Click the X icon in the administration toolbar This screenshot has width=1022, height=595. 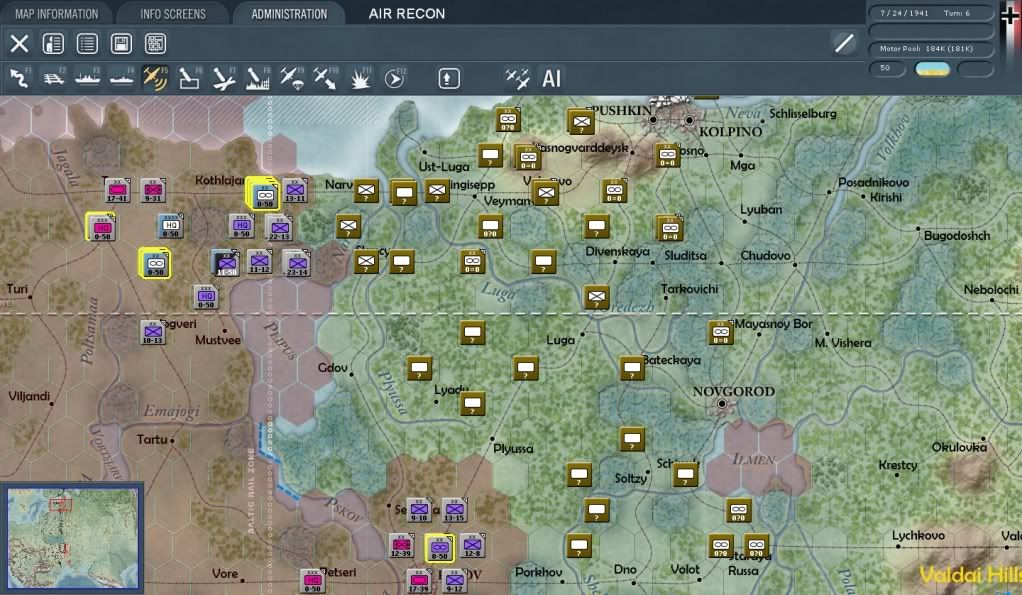click(20, 44)
